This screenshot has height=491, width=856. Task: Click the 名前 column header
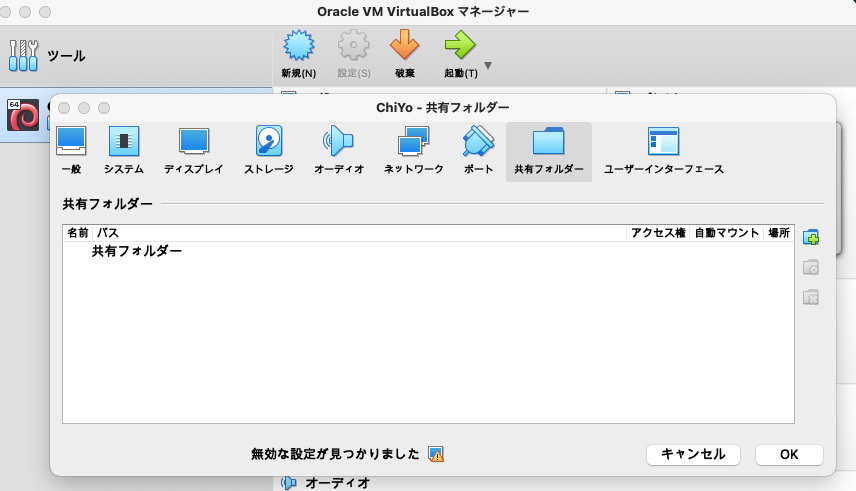click(x=78, y=233)
